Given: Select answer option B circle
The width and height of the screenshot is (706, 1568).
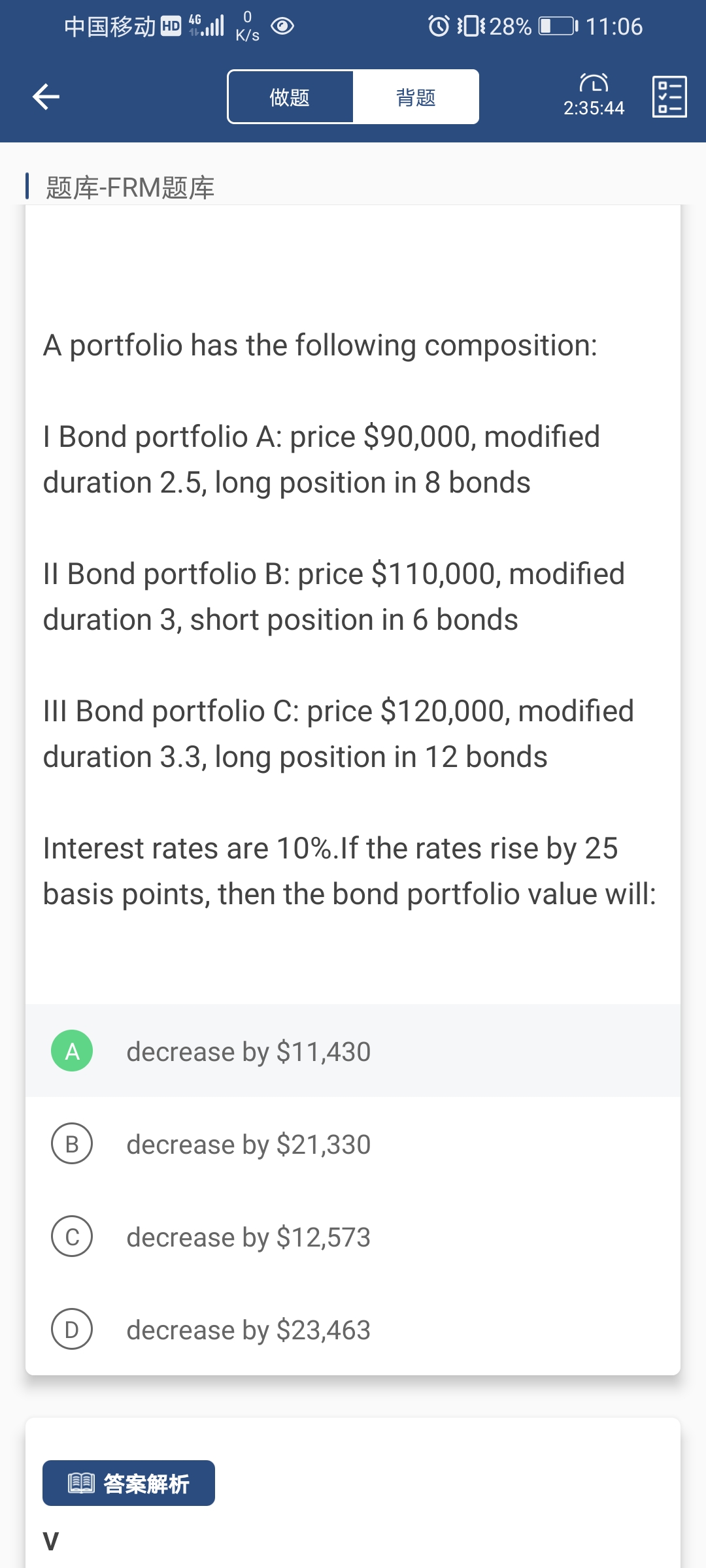Looking at the screenshot, I should [x=72, y=1143].
